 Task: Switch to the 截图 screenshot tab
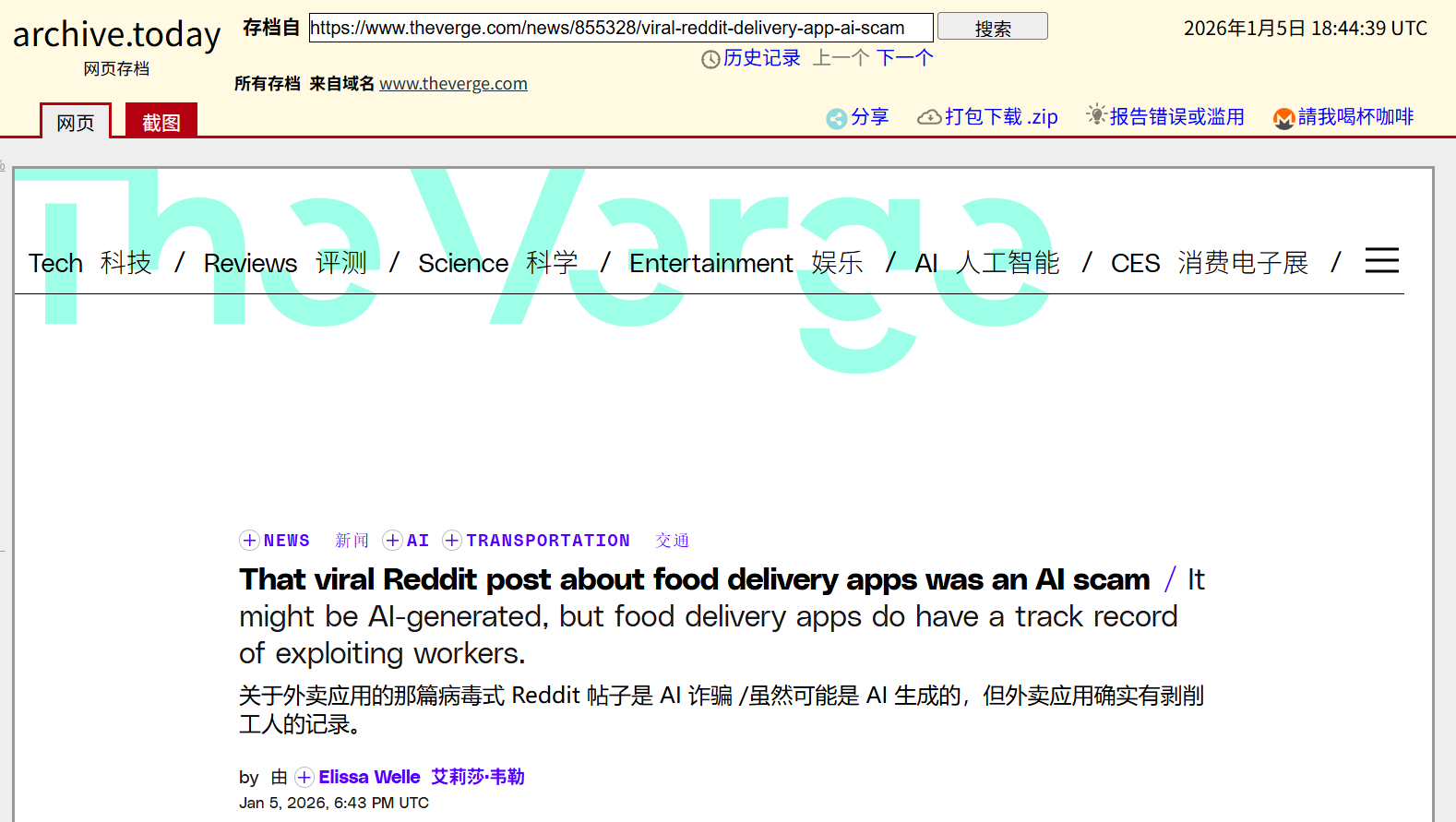[161, 122]
